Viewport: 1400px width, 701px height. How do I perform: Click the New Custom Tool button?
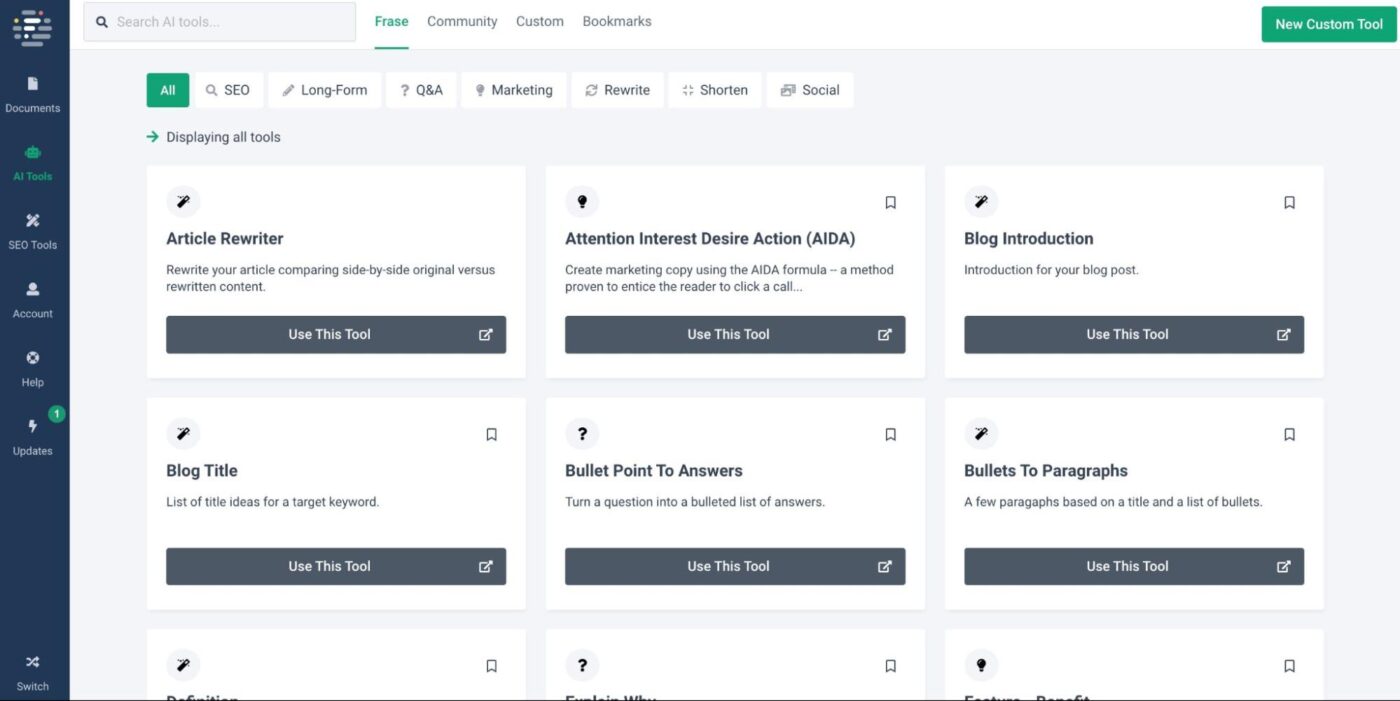(x=1328, y=24)
